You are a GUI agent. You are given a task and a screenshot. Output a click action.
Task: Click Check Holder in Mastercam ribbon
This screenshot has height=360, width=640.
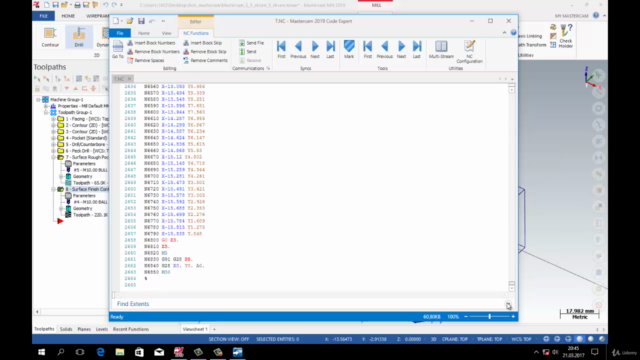(566, 37)
